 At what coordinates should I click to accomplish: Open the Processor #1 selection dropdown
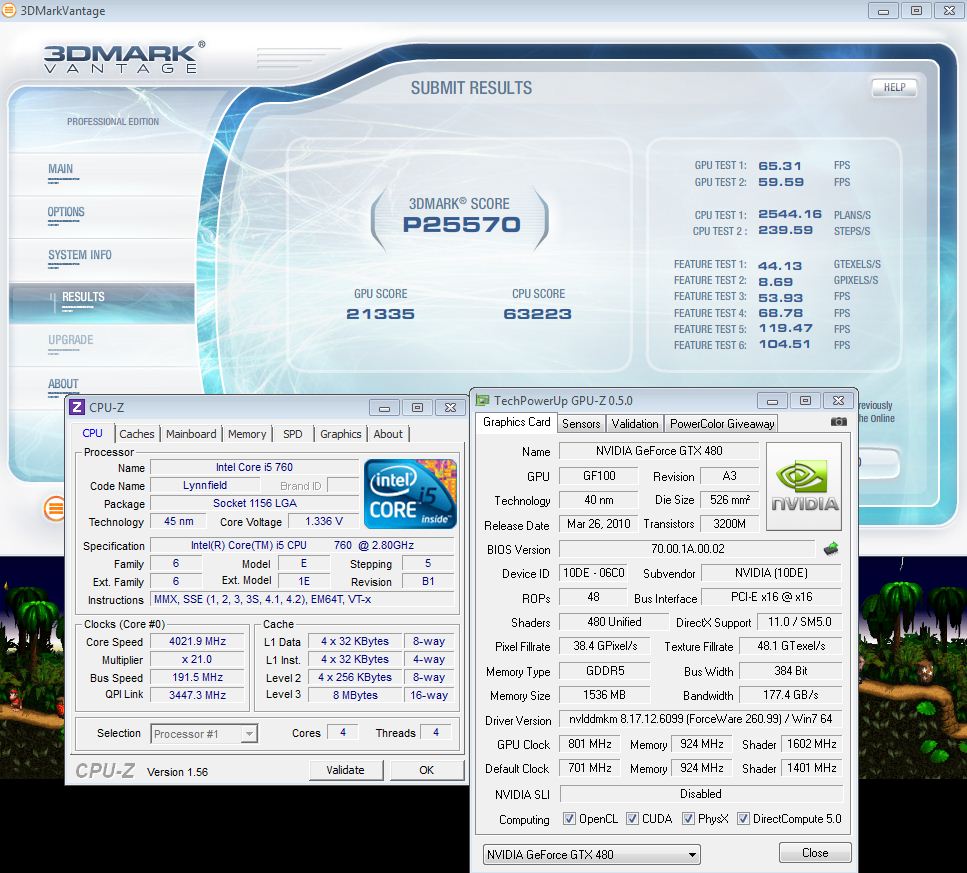click(x=204, y=734)
